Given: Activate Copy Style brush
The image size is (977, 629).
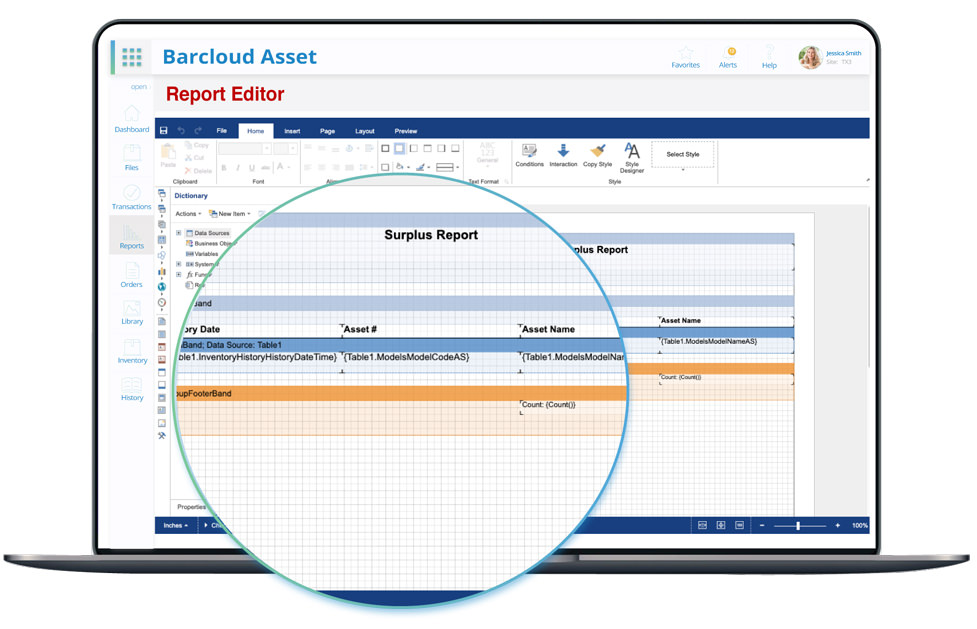Looking at the screenshot, I should click(x=598, y=155).
